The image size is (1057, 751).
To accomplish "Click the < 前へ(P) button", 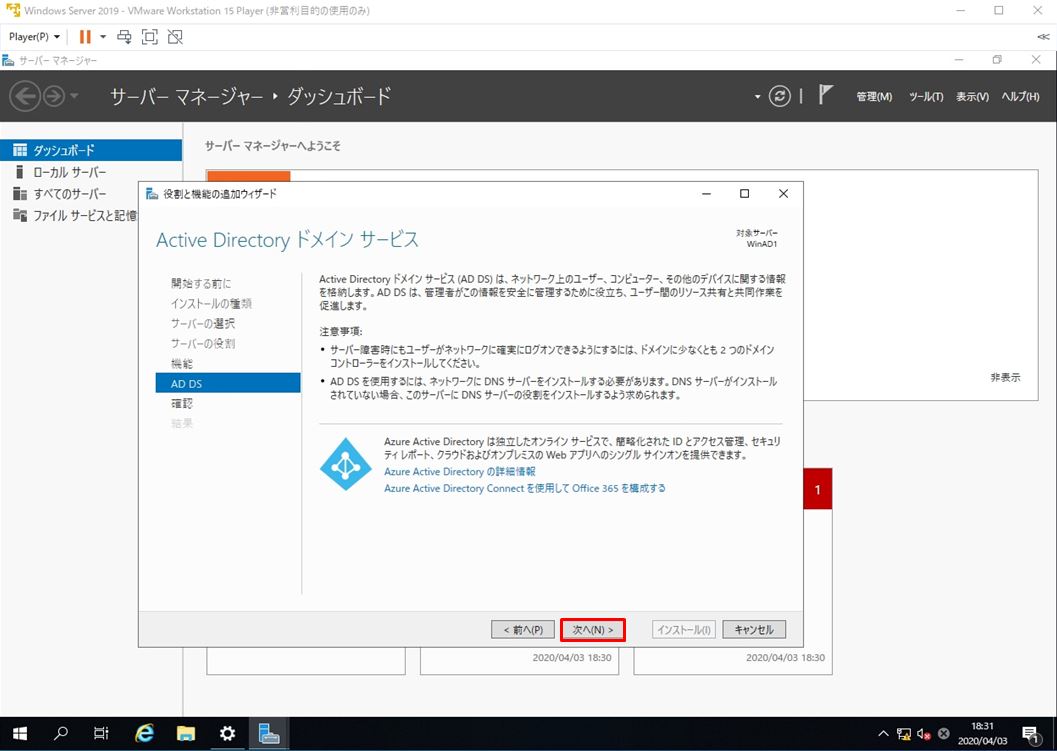I will (x=523, y=630).
